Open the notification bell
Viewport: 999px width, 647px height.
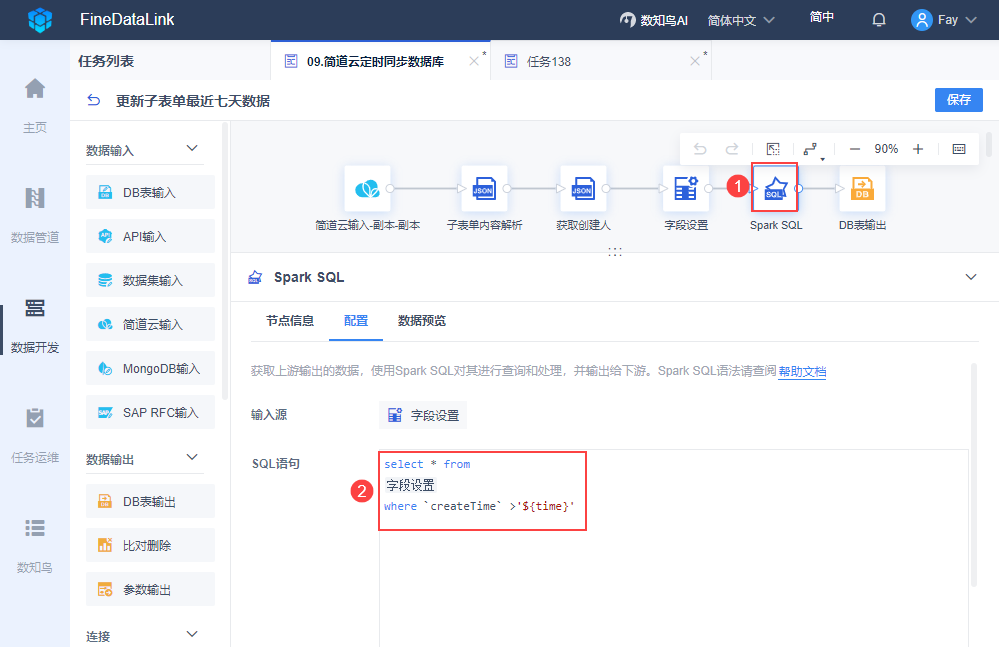(x=879, y=20)
